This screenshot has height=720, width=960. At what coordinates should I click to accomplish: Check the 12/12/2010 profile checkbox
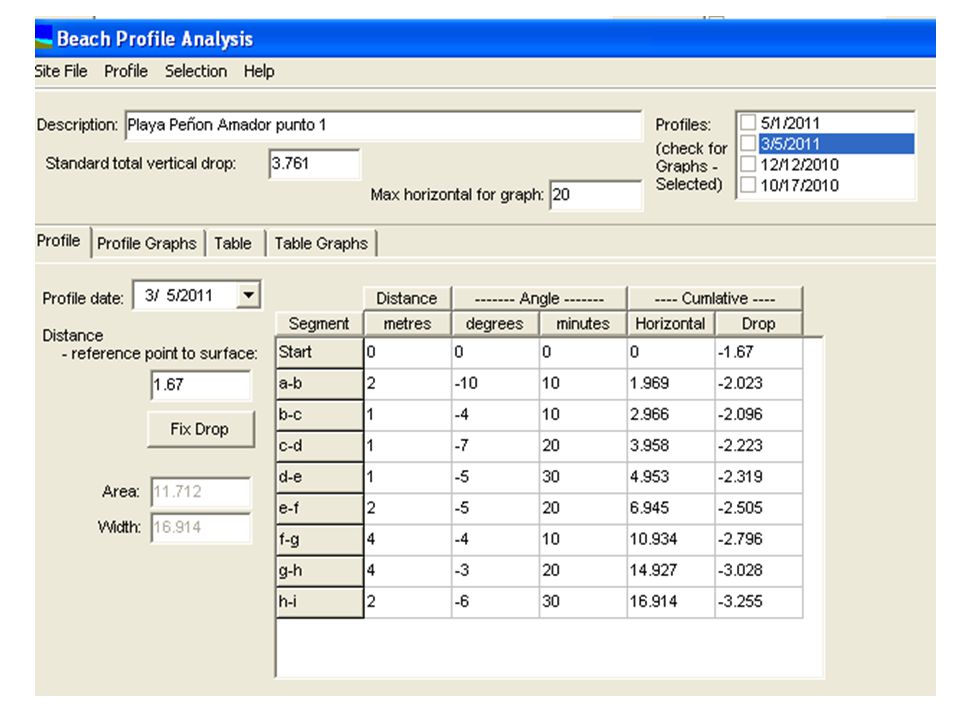pos(748,164)
